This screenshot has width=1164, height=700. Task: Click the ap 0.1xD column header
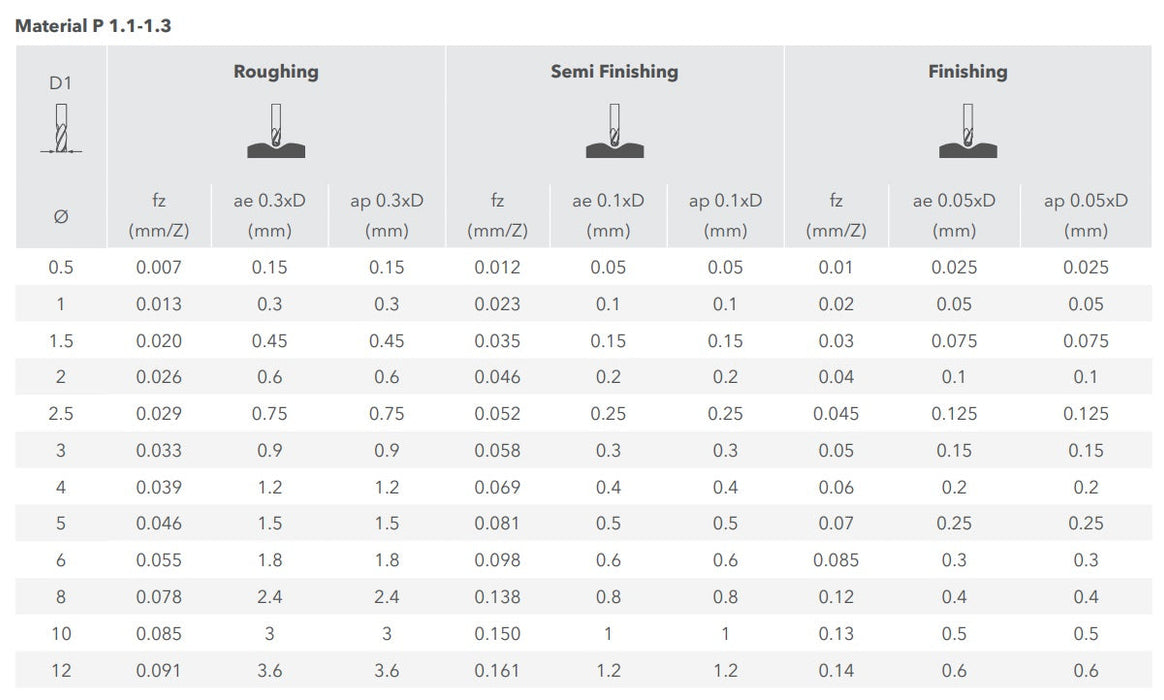click(x=725, y=215)
